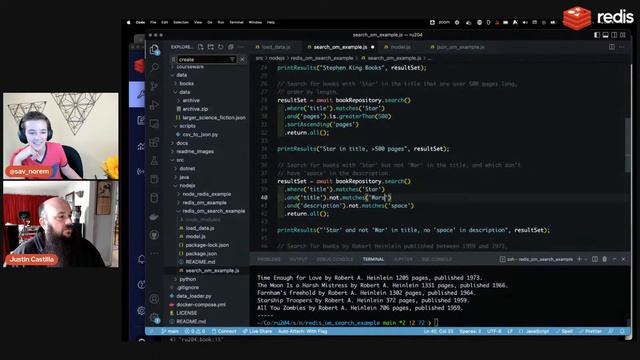Viewport: 640px width, 360px height.
Task: Click New File icon in Explorer header
Action: pos(200,47)
